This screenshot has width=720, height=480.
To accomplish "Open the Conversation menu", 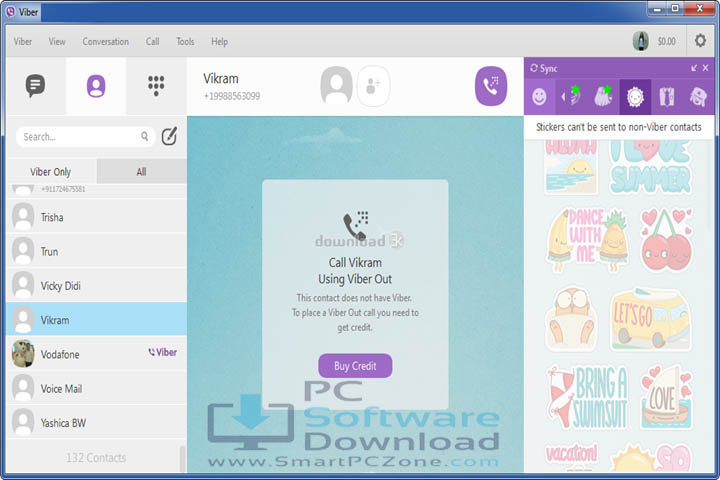I will 106,41.
